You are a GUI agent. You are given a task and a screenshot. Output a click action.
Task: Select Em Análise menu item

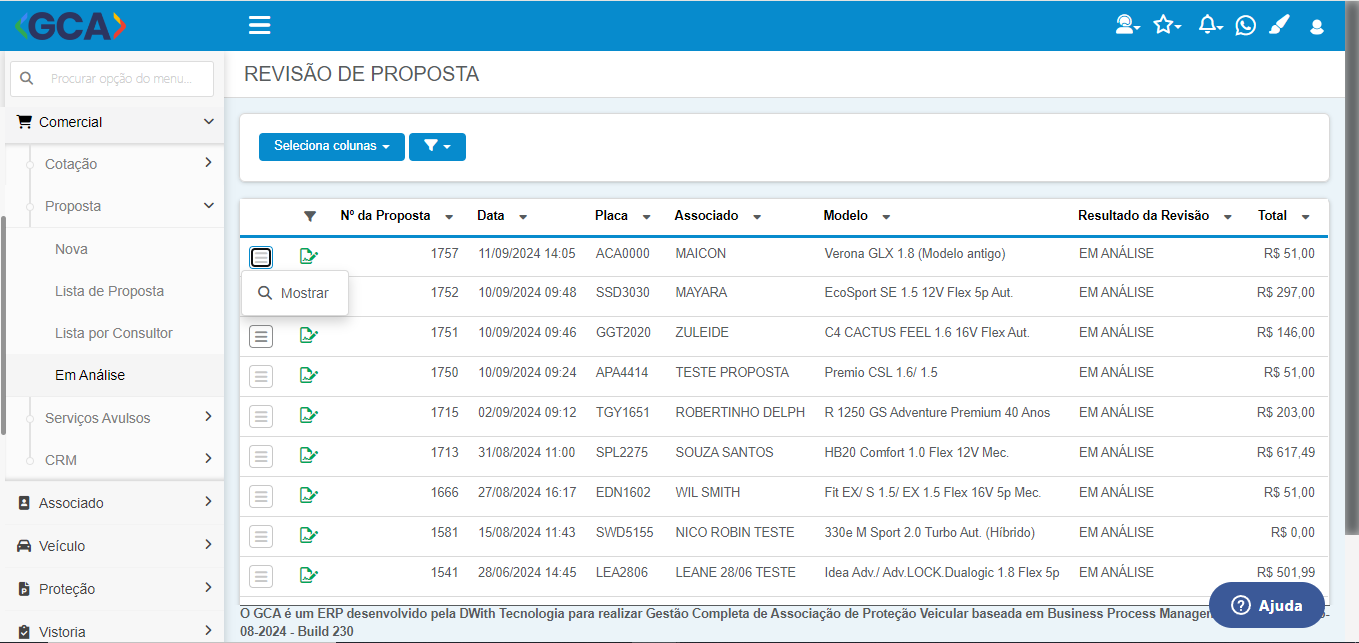click(90, 375)
